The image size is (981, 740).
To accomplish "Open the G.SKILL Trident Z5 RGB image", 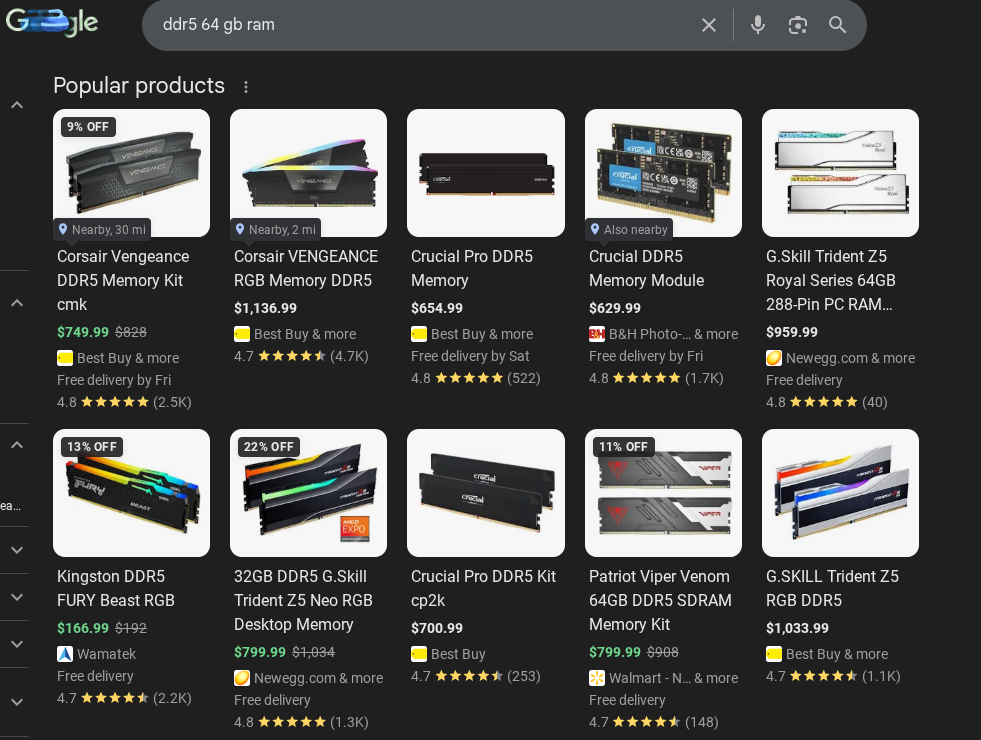I will pyautogui.click(x=840, y=493).
